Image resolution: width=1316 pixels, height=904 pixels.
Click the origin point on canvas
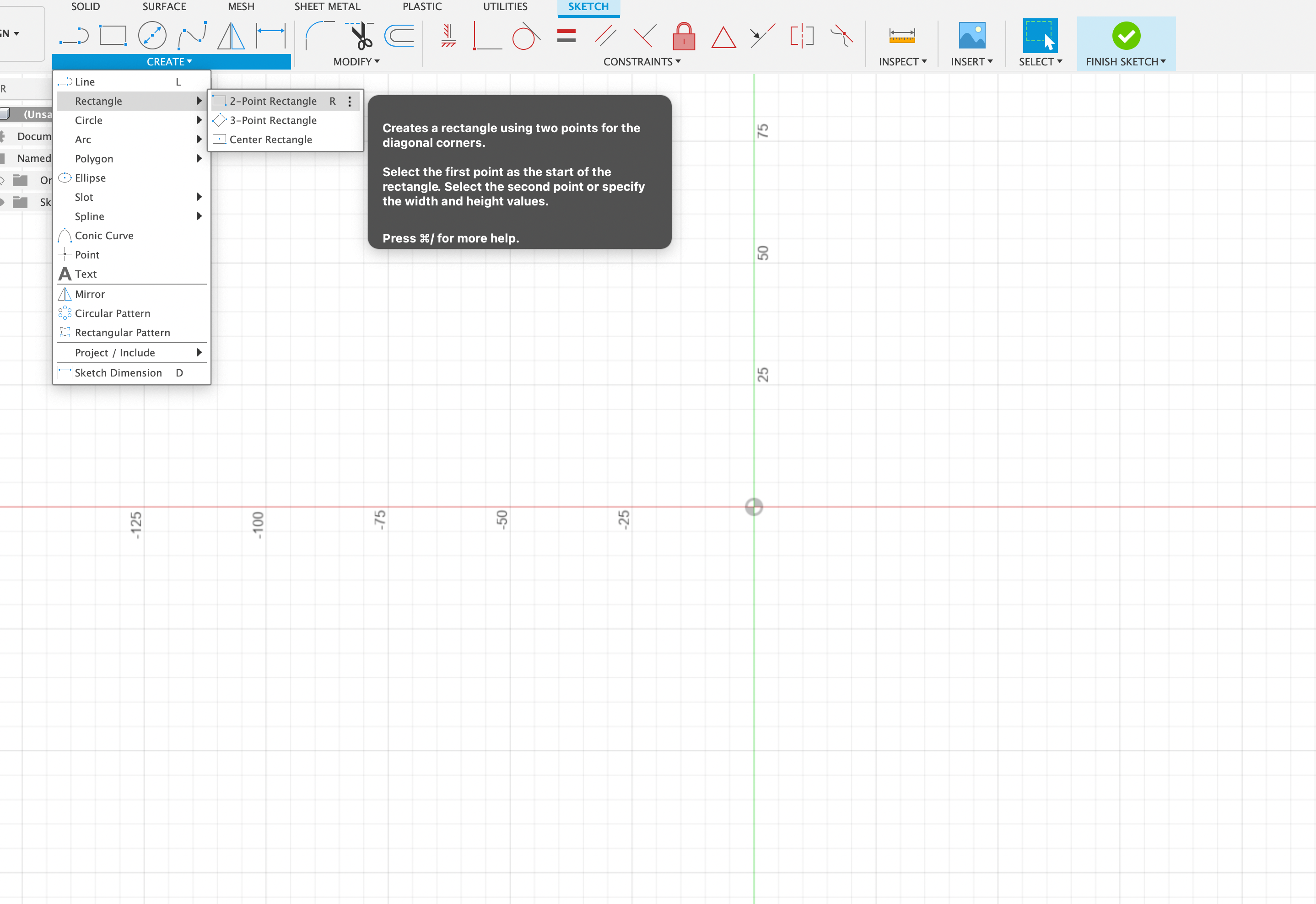point(754,507)
